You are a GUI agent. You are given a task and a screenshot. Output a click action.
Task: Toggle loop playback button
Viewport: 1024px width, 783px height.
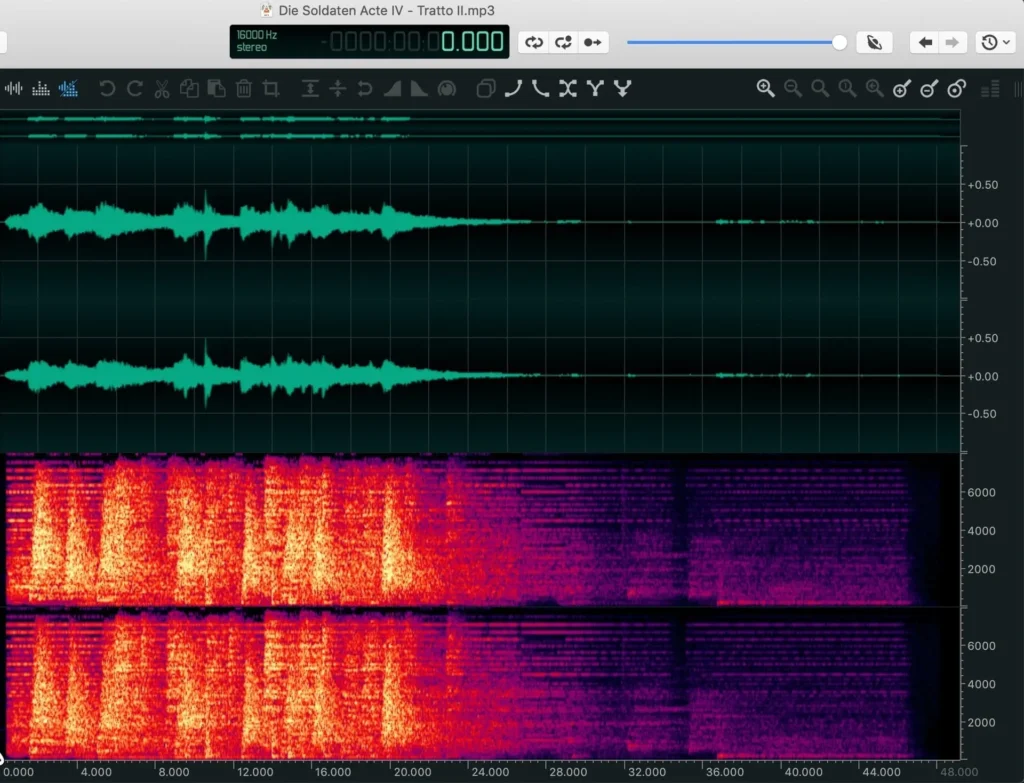coord(534,42)
